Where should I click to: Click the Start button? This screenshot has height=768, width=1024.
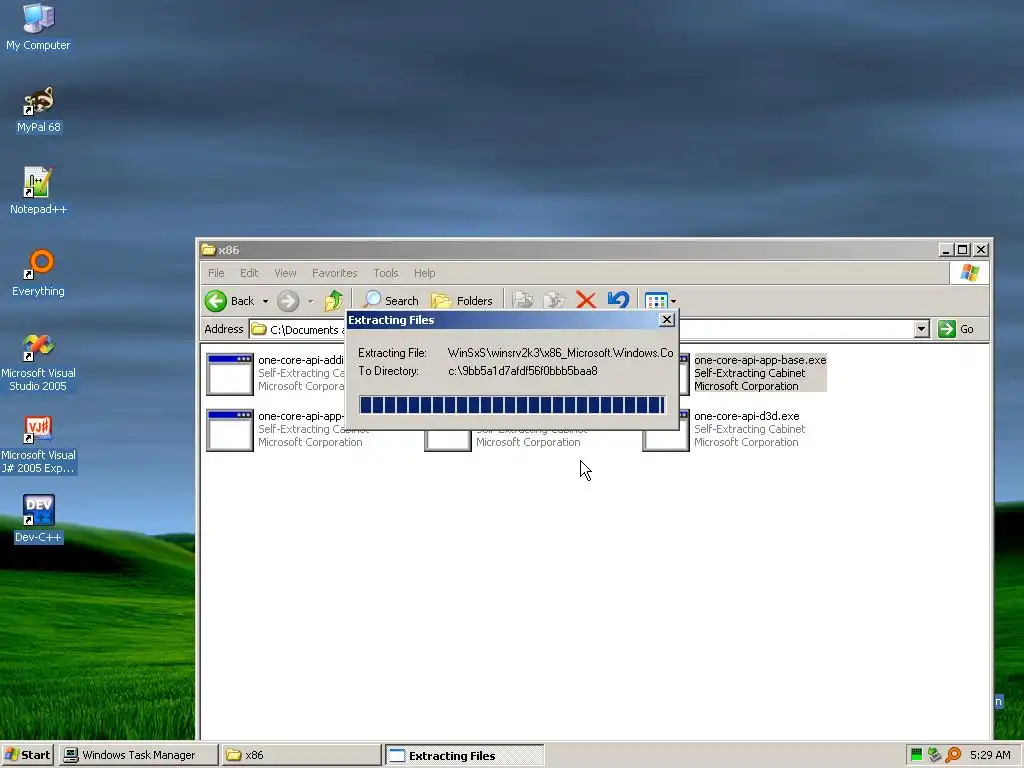click(x=27, y=755)
